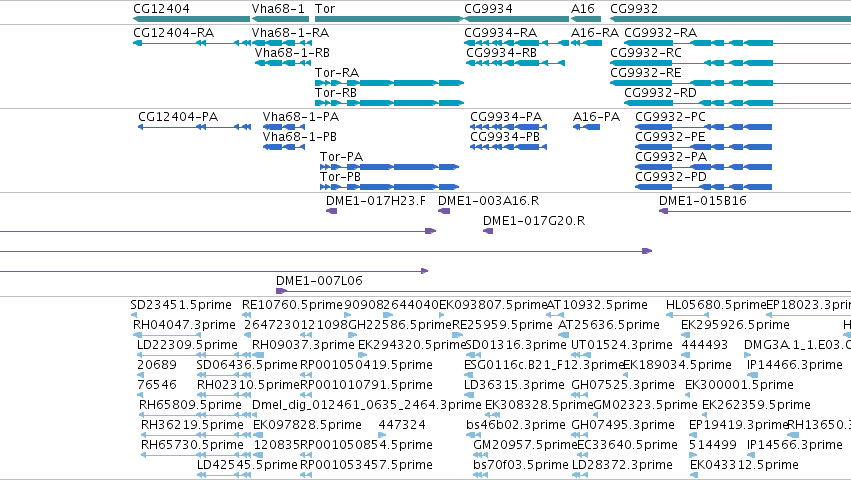
Task: Open EST SD06436.5prime
Action: 247,365
